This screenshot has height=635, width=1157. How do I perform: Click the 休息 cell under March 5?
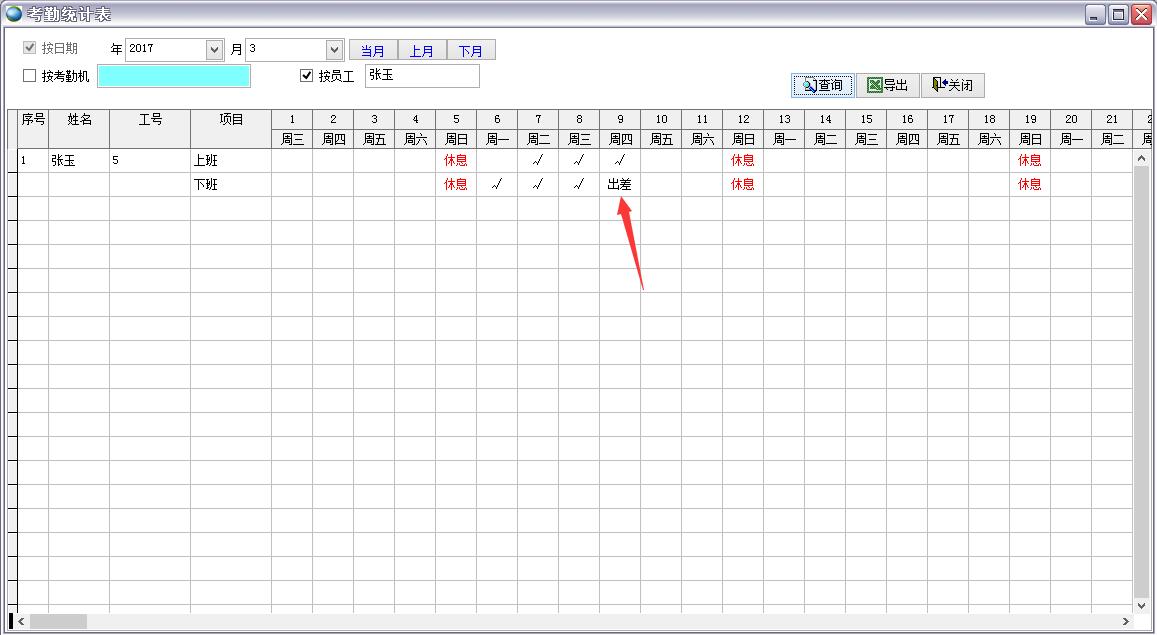coord(456,159)
